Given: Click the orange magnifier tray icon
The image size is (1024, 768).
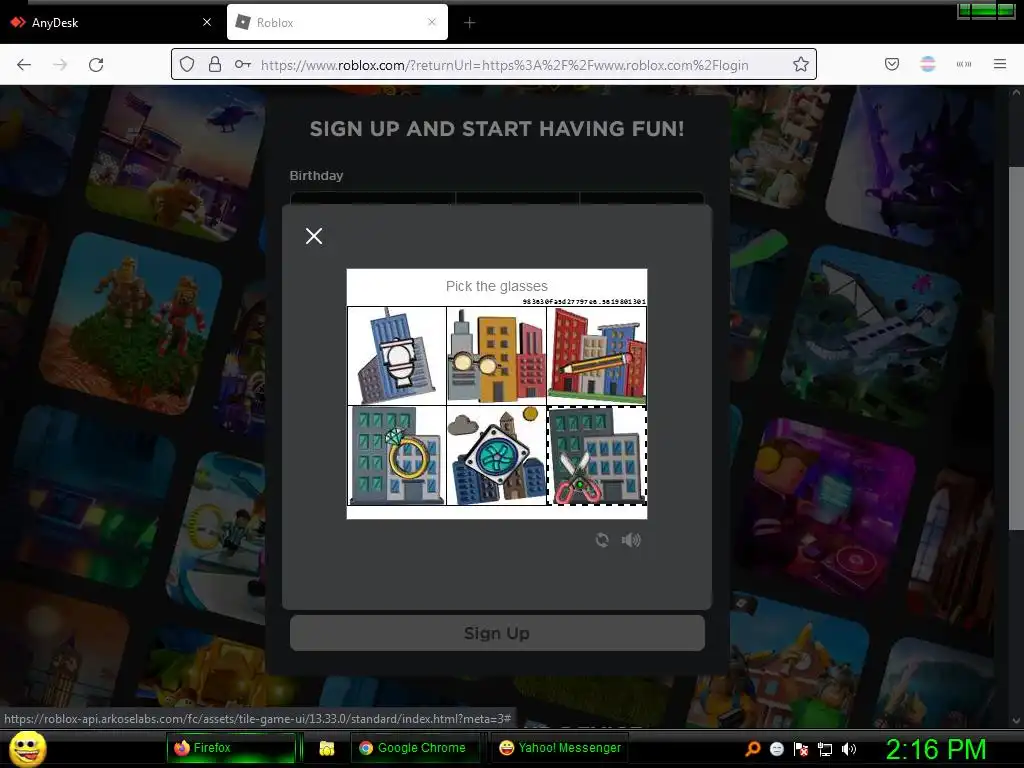Looking at the screenshot, I should (752, 748).
